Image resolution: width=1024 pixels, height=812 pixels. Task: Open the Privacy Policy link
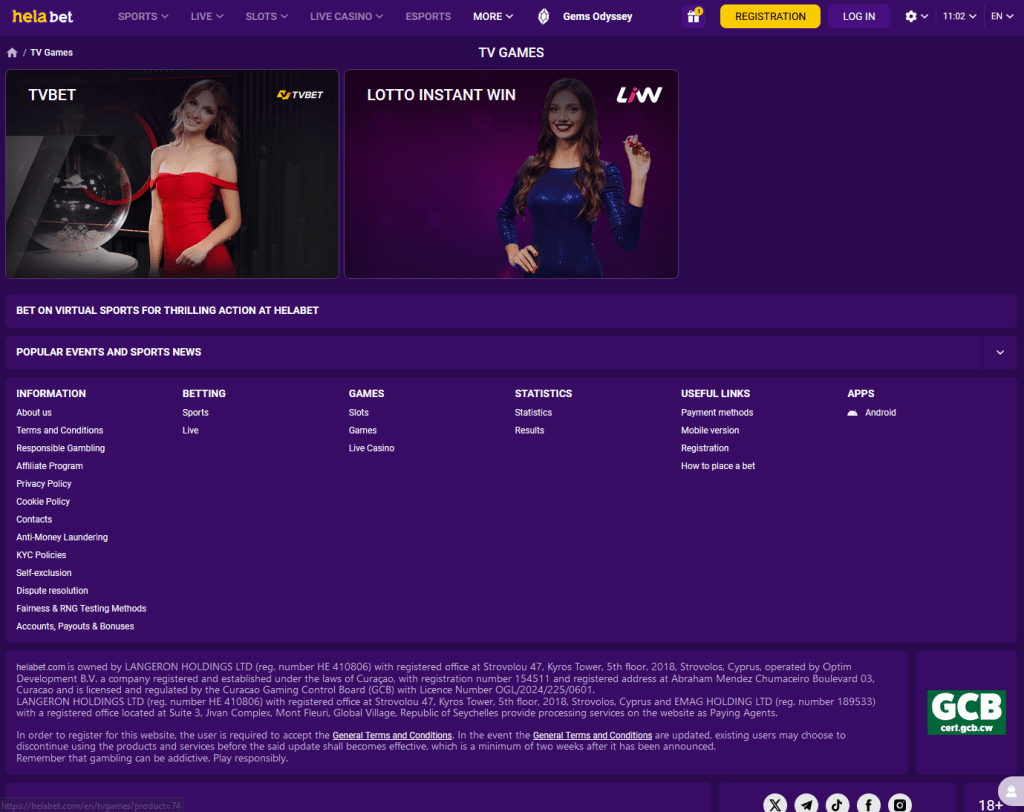pos(44,484)
